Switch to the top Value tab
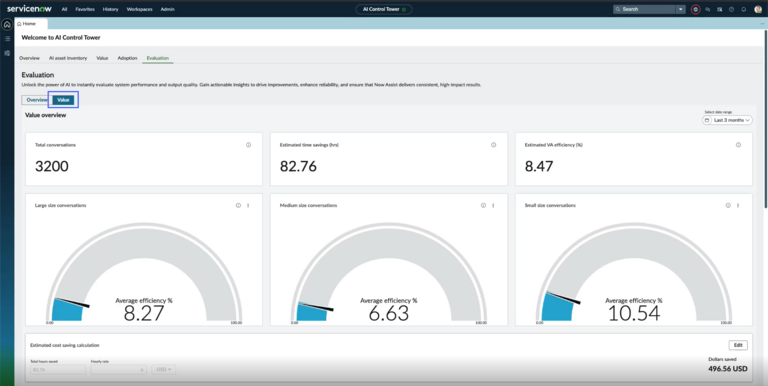This screenshot has width=768, height=386. 102,58
